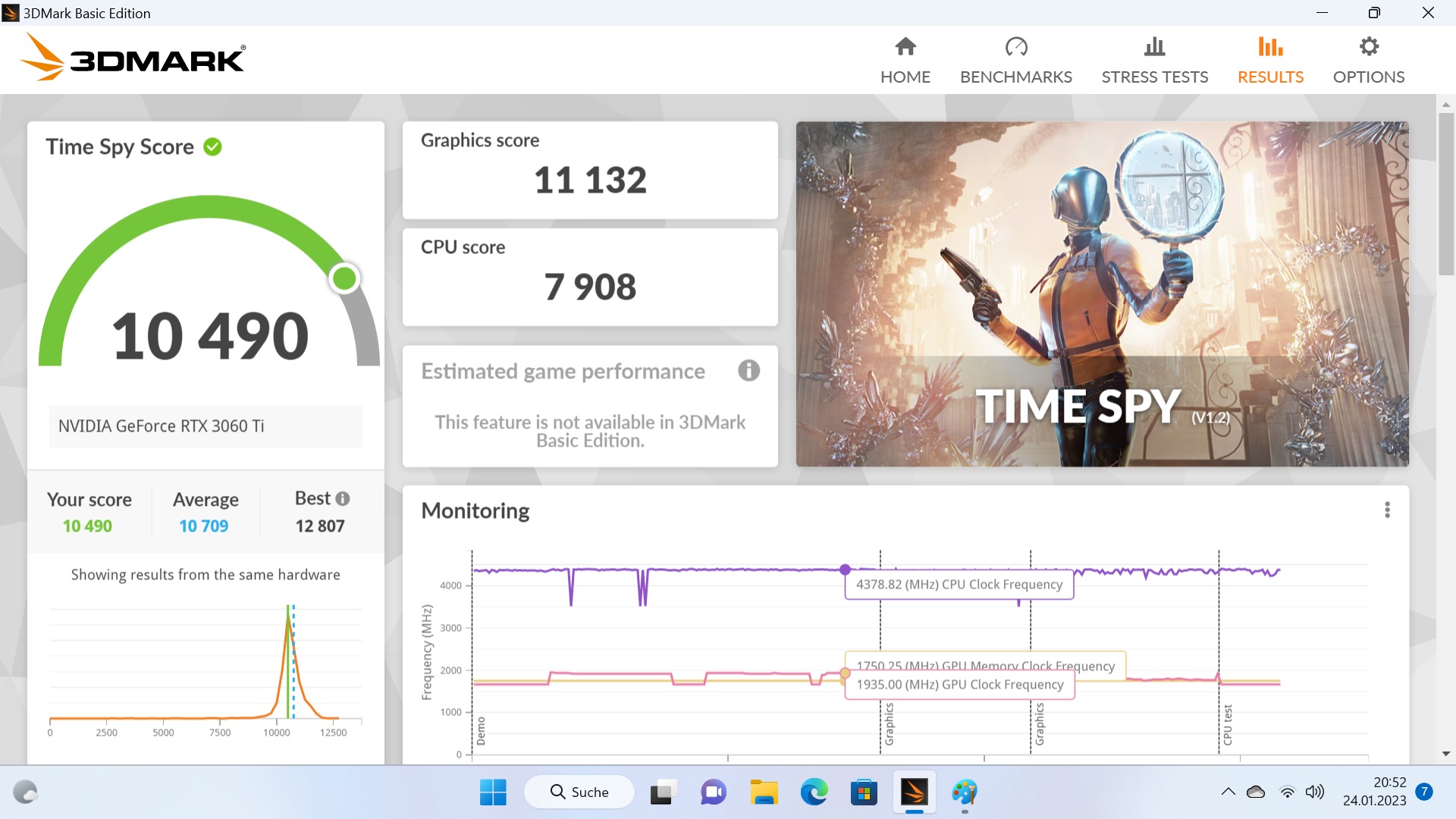Screen dimensions: 1456x819
Task: Click the Time Spy preview image
Action: [1102, 294]
